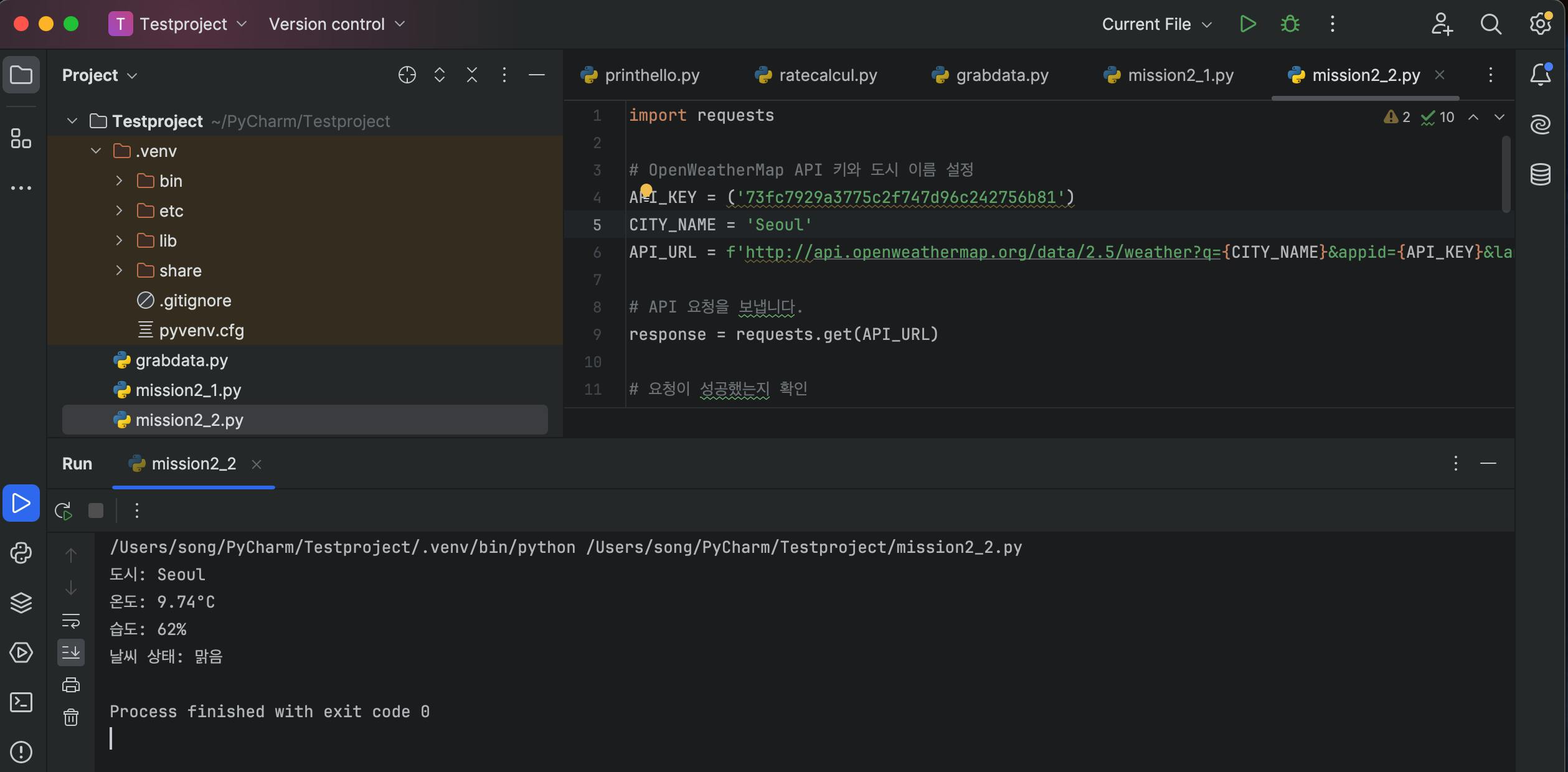Open the Current File run configuration dropdown
Viewport: 1568px width, 772px height.
[x=1156, y=24]
